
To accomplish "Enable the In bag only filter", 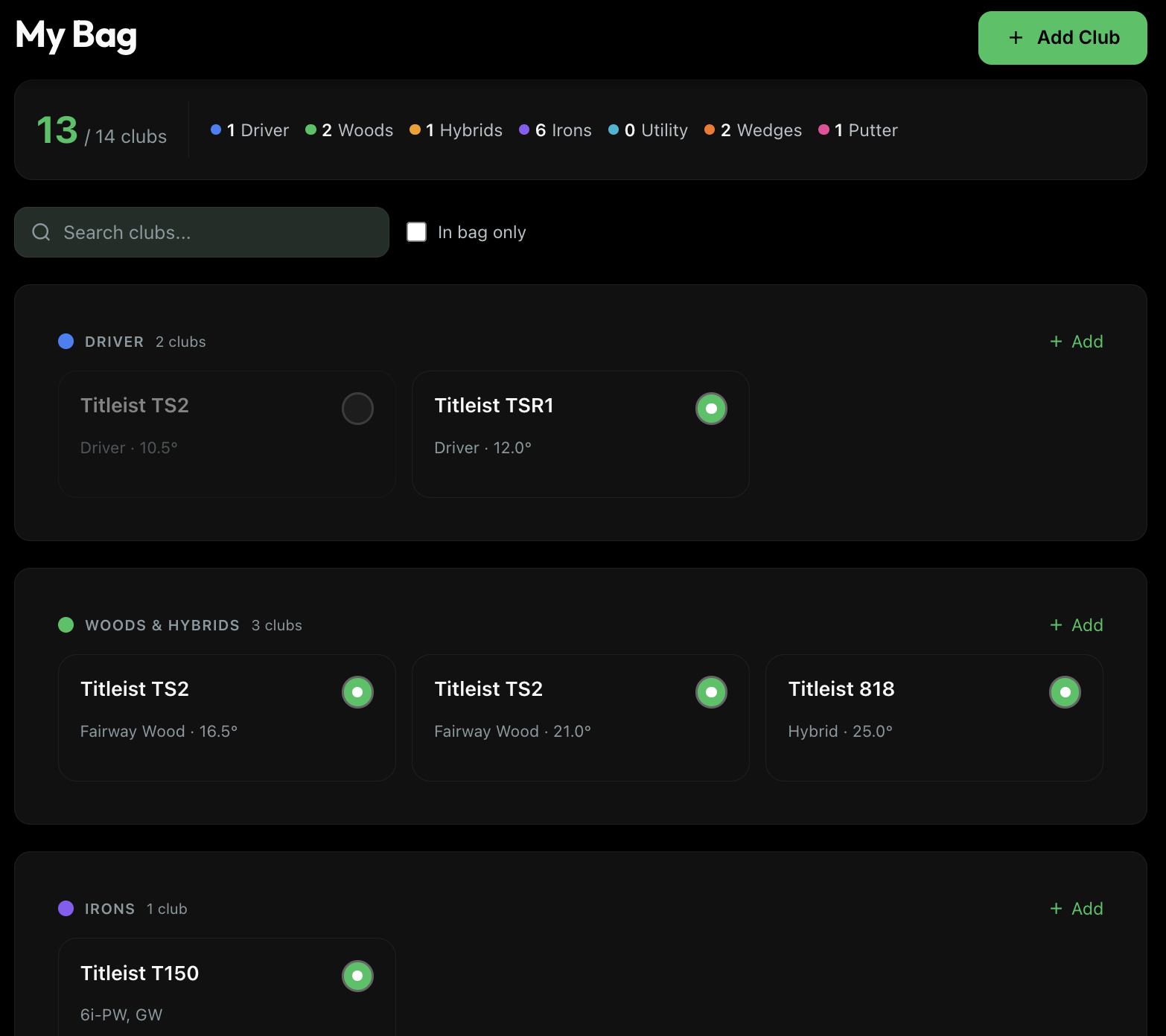I will point(416,231).
